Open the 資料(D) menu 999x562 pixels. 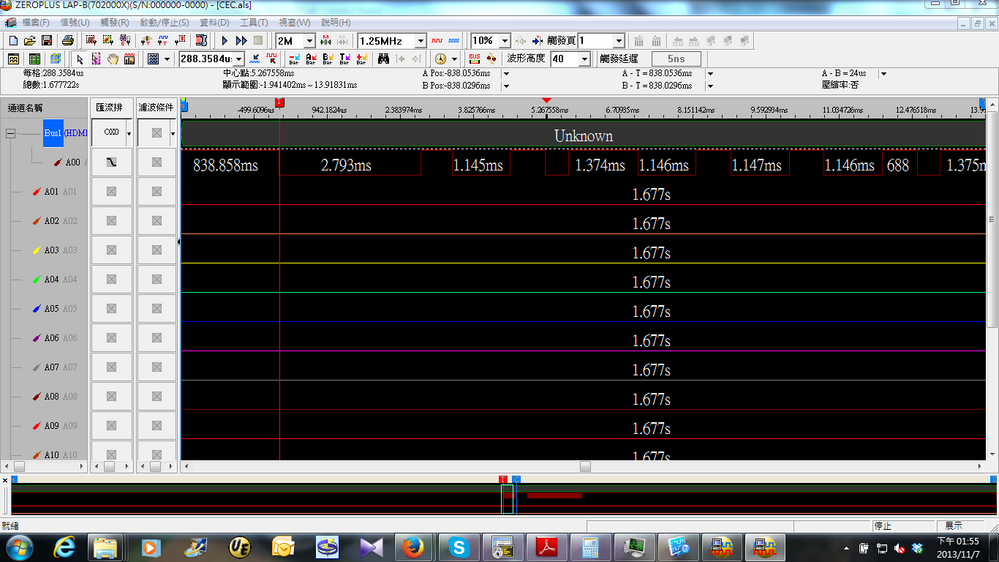[x=214, y=22]
